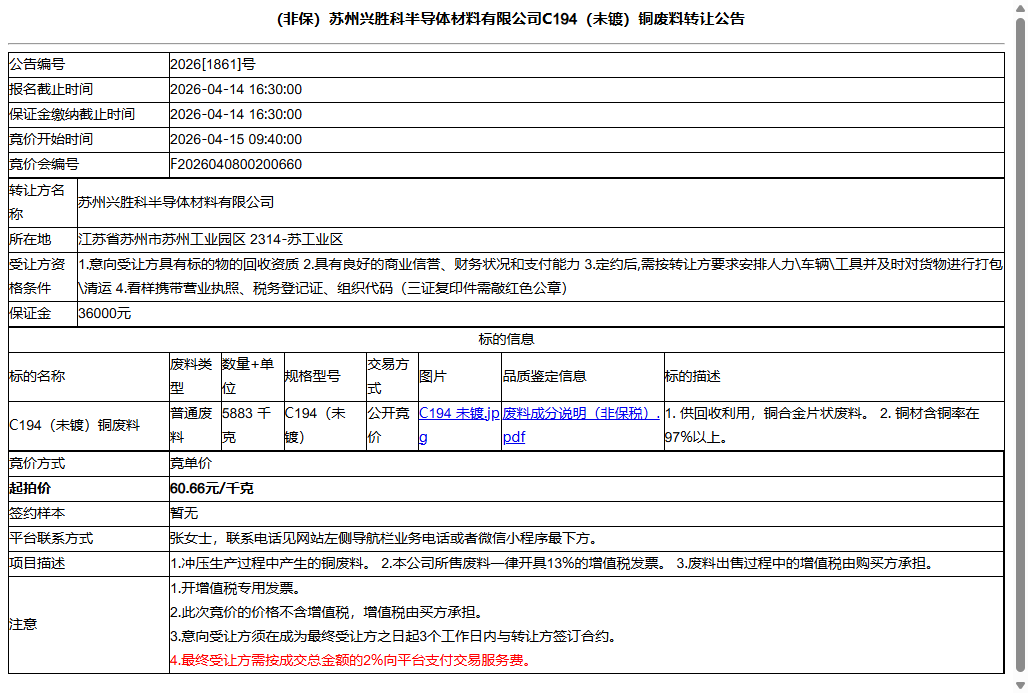The width and height of the screenshot is (1028, 693).
Task: Click the 标的名称 column header
Action: [89, 376]
